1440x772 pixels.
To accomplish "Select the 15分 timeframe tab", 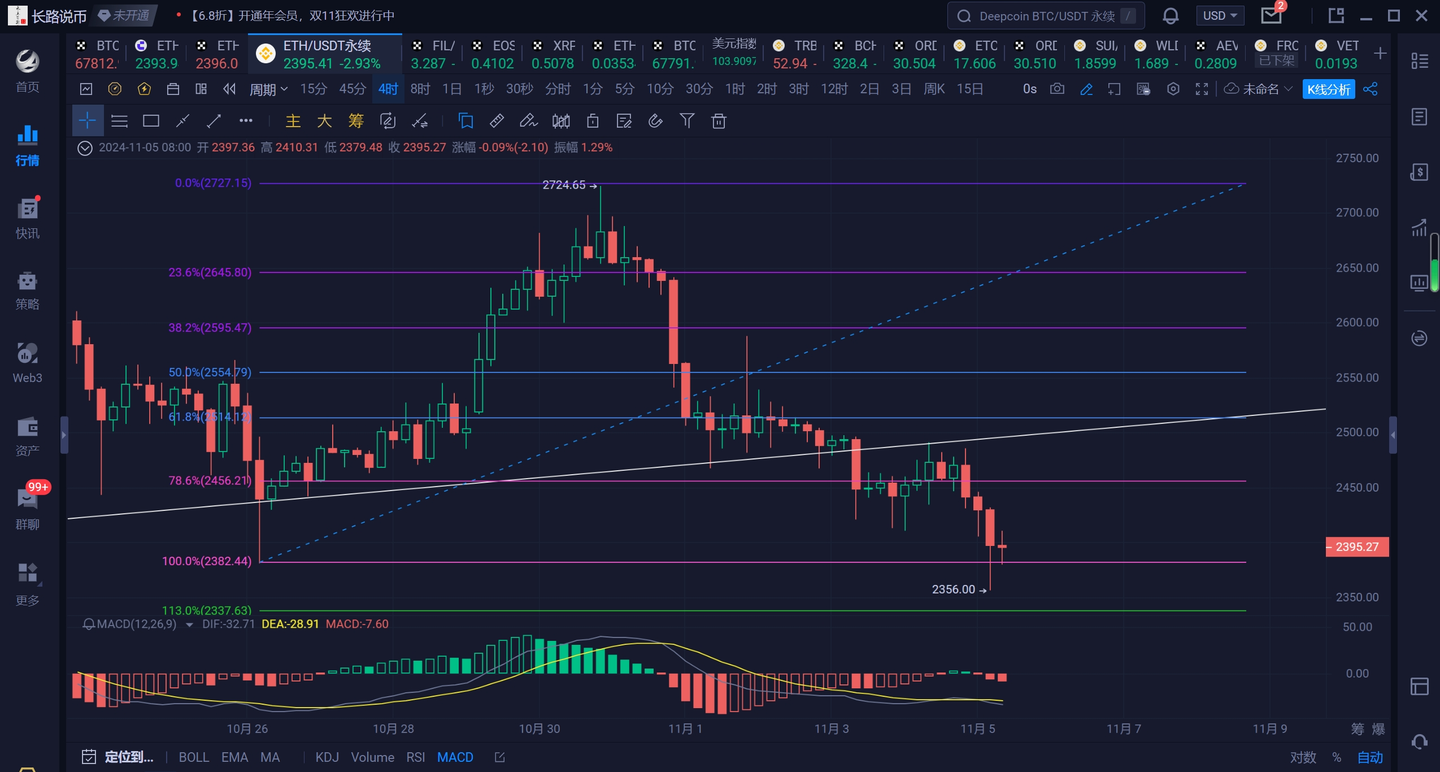I will pos(313,89).
